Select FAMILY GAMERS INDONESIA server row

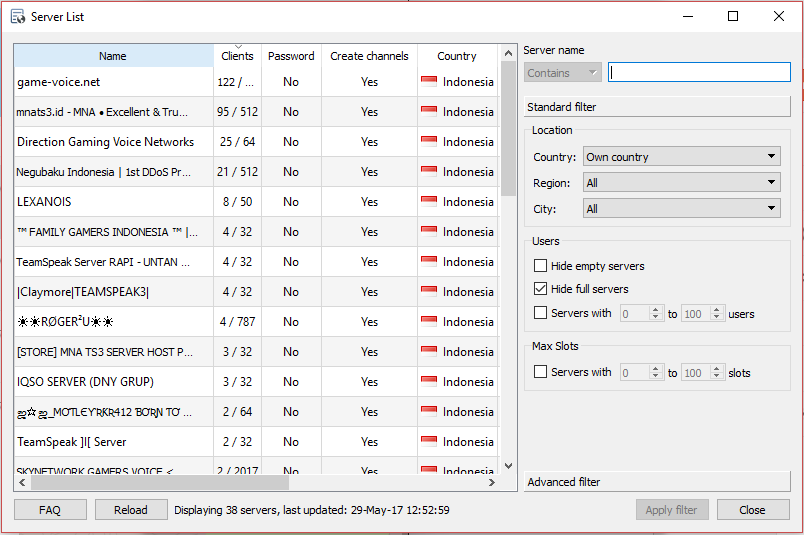point(256,232)
